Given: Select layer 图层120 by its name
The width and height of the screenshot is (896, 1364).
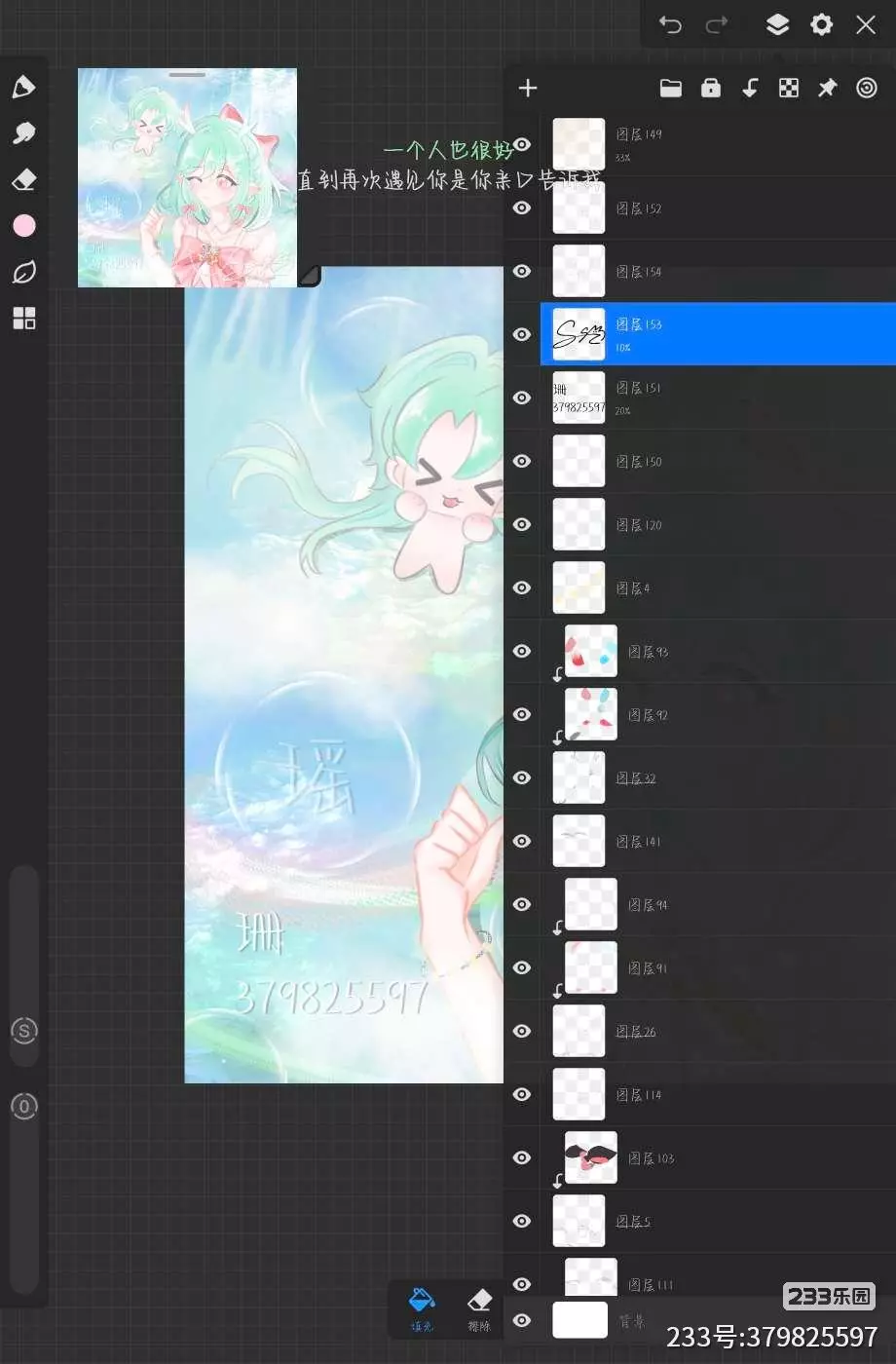Looking at the screenshot, I should coord(639,525).
